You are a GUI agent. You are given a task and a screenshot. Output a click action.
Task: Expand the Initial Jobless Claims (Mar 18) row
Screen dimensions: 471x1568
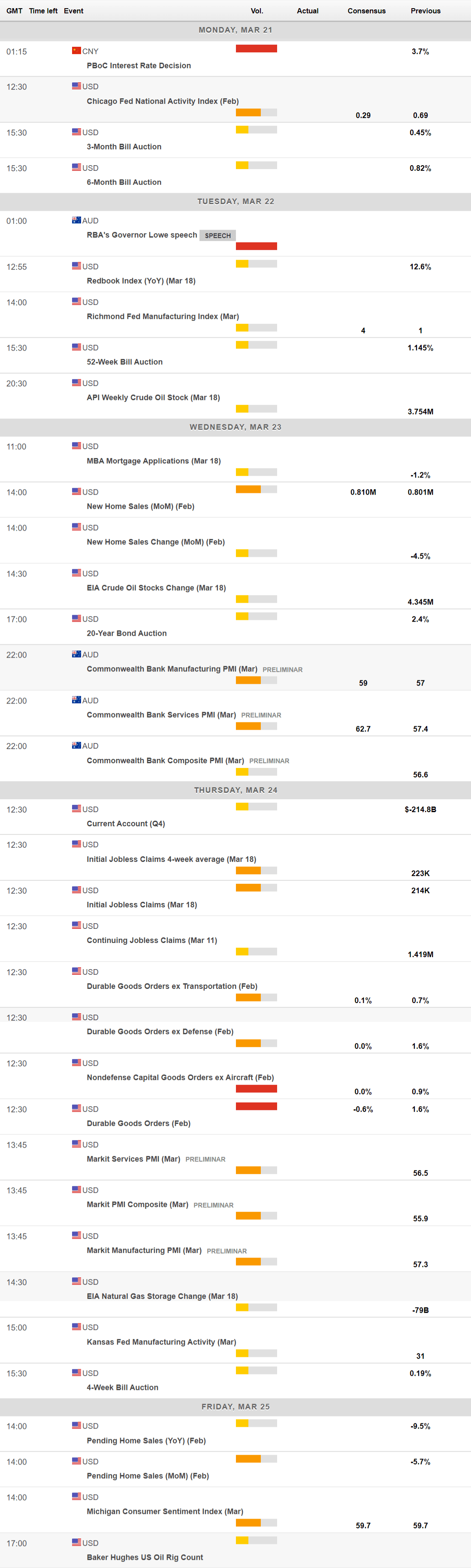tap(142, 904)
